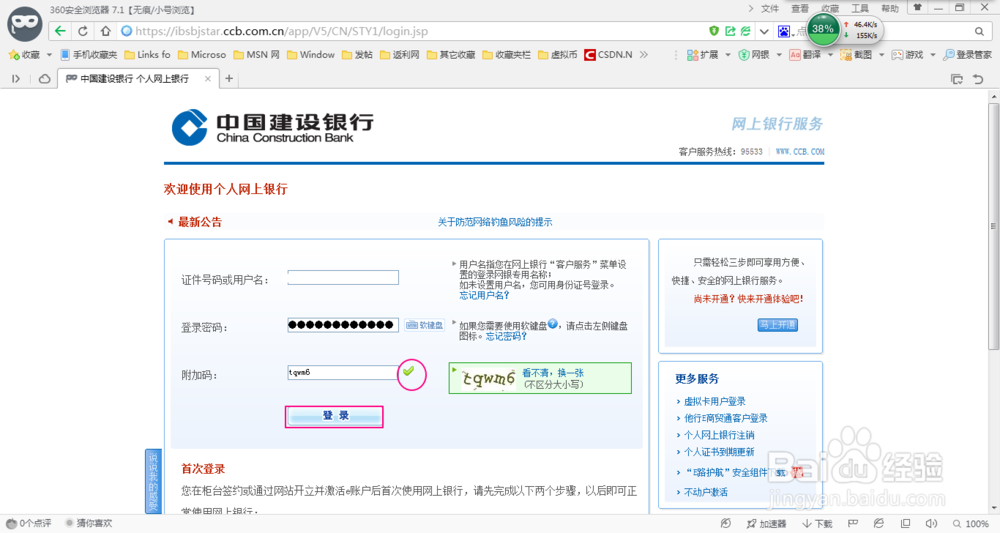Expand the 游戏 dropdown arrow

point(932,55)
